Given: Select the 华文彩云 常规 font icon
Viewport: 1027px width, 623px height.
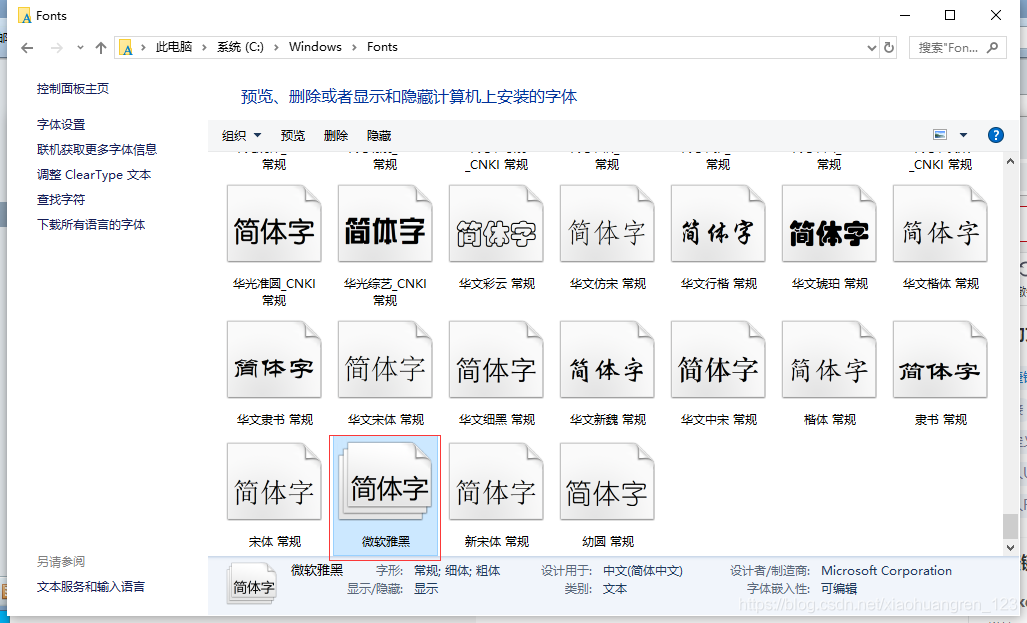Looking at the screenshot, I should 496,223.
